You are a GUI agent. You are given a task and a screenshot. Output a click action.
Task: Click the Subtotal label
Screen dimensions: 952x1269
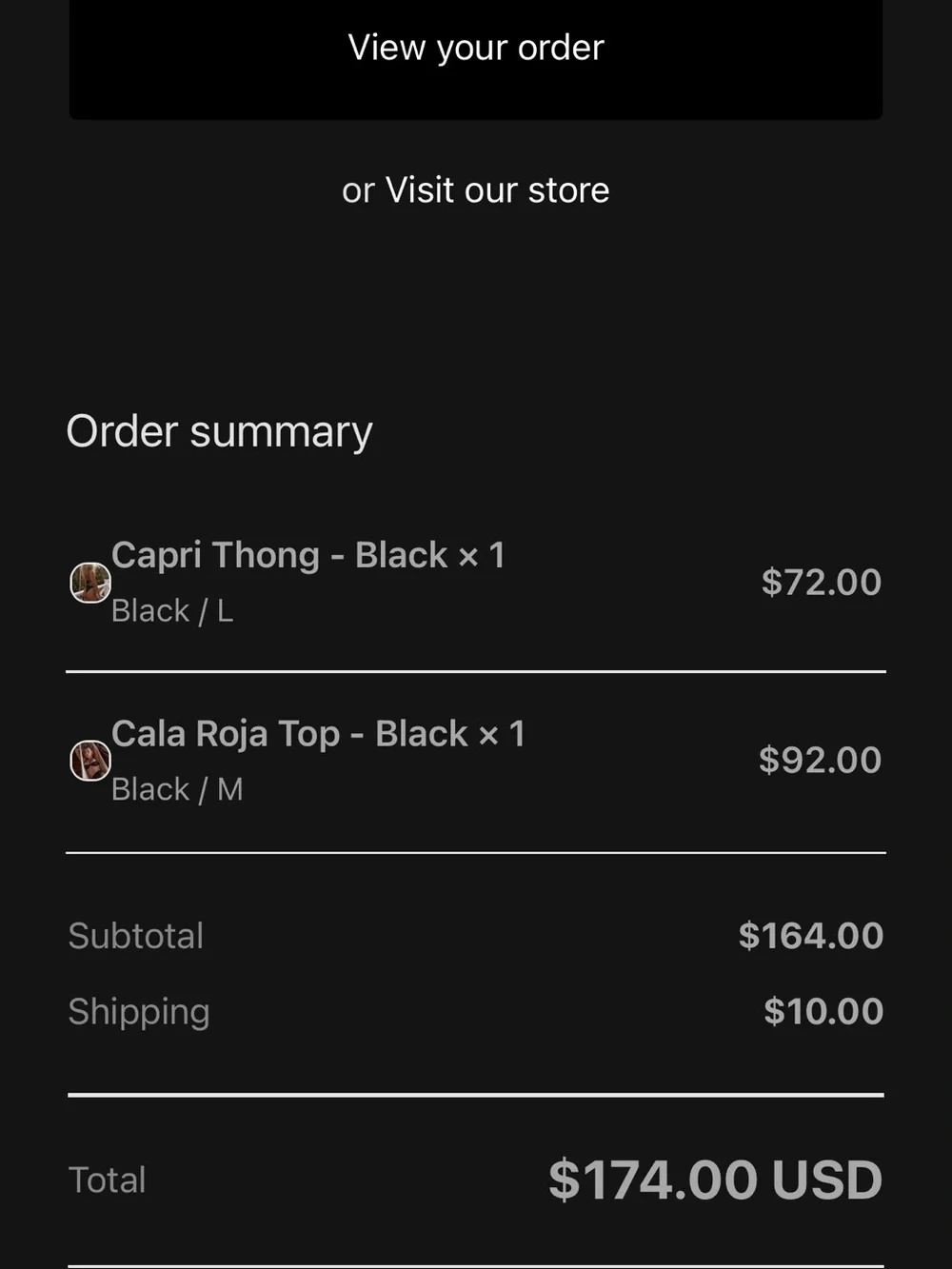(136, 936)
